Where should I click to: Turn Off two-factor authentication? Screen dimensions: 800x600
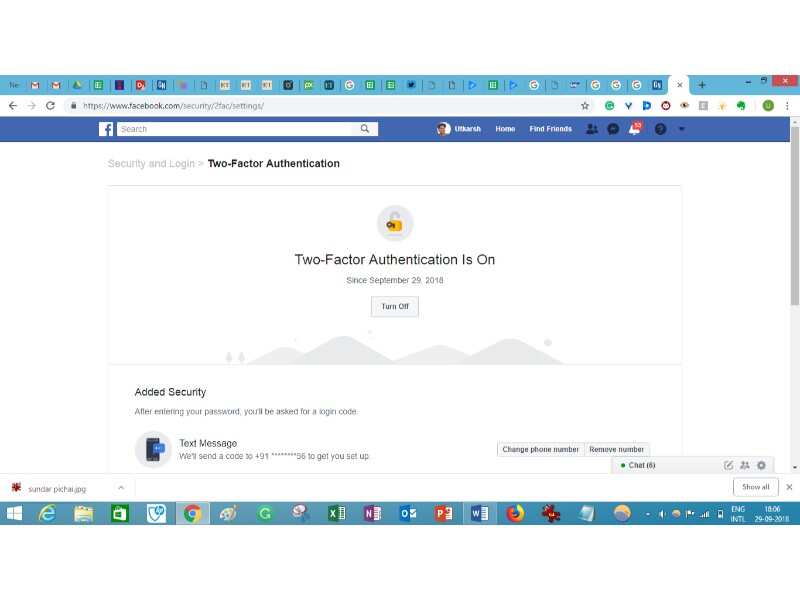pyautogui.click(x=395, y=307)
